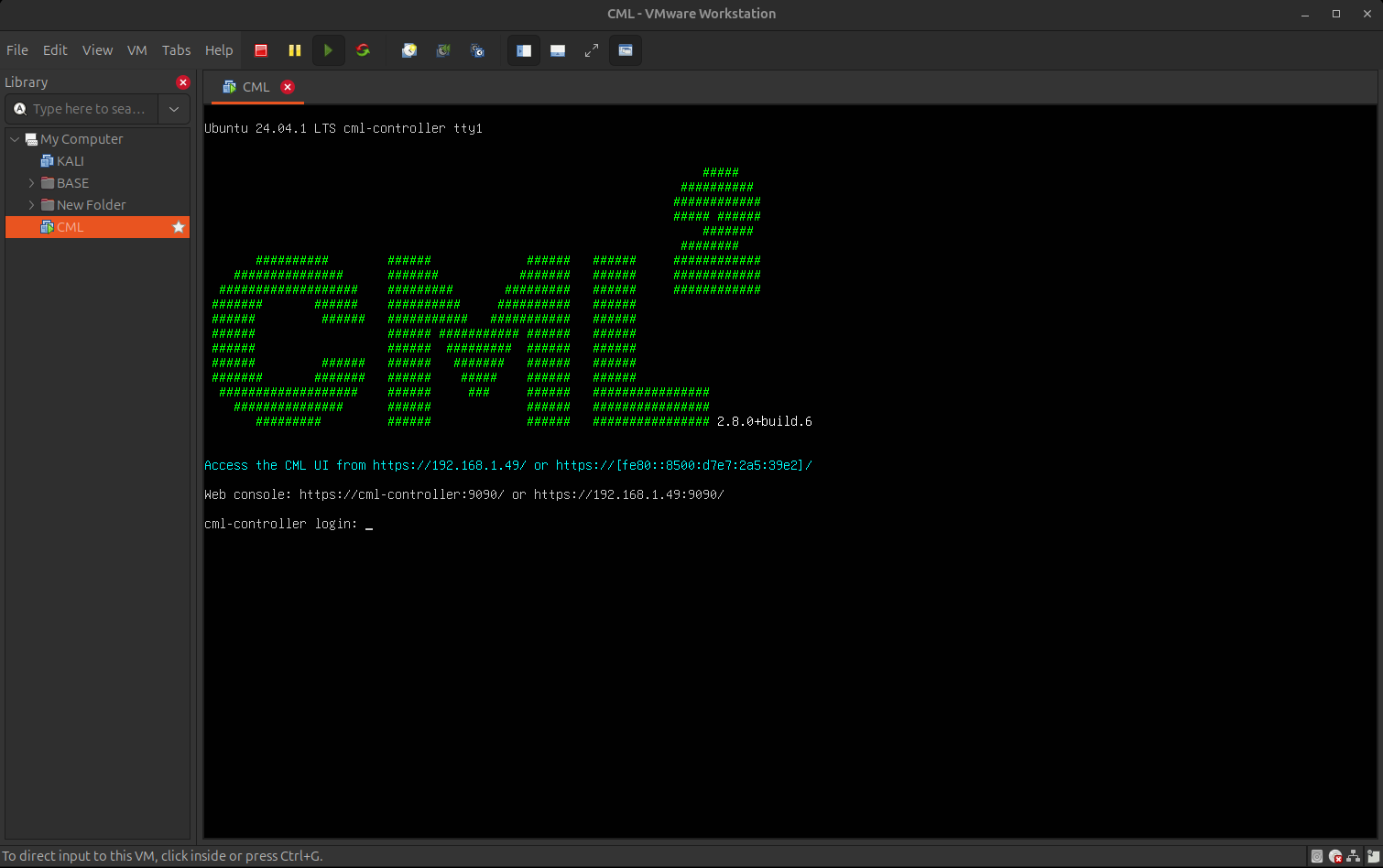Viewport: 1383px width, 868px height.
Task: Toggle the thumbnail bar display
Action: click(558, 50)
